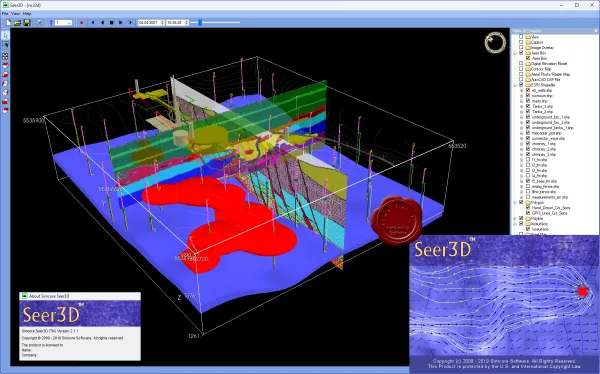600x374 pixels.
Task: Select Hand_Drawn_Crs_Secs in the tree
Action: 551,207
